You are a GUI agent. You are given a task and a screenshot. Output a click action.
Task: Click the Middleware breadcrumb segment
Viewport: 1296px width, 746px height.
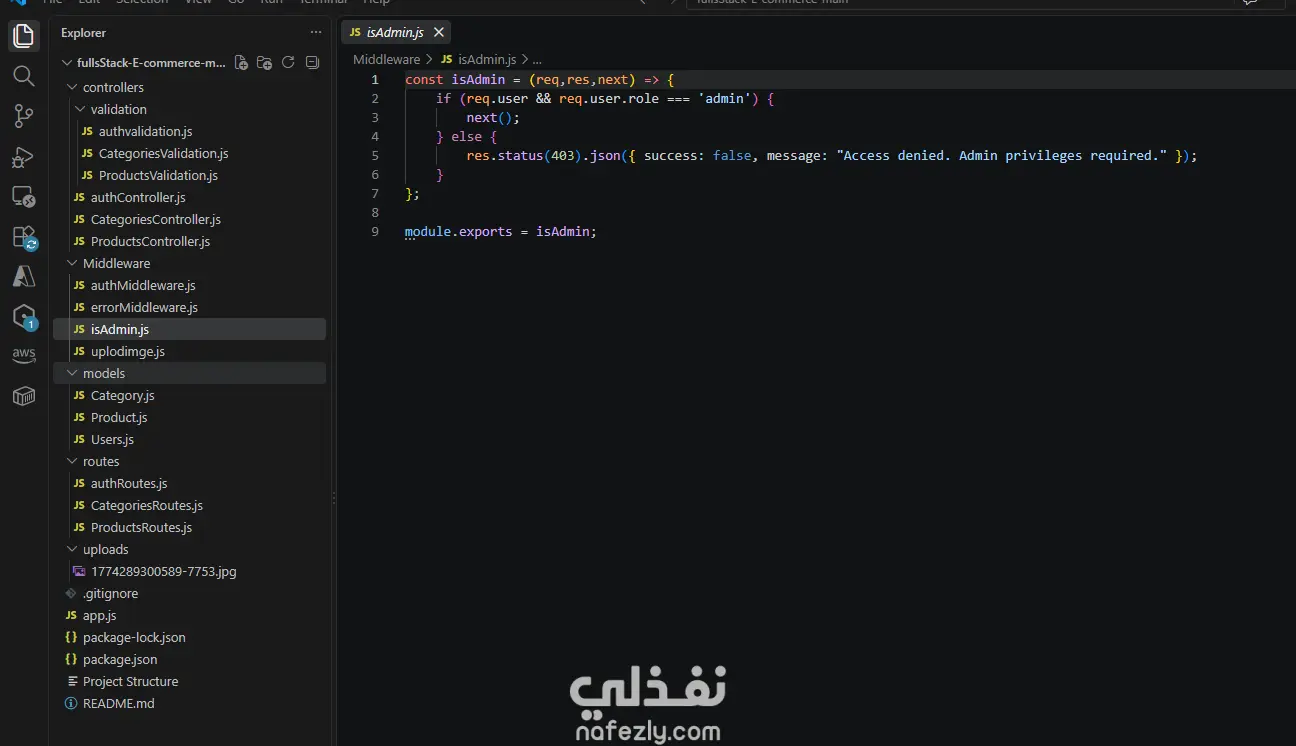[387, 60]
